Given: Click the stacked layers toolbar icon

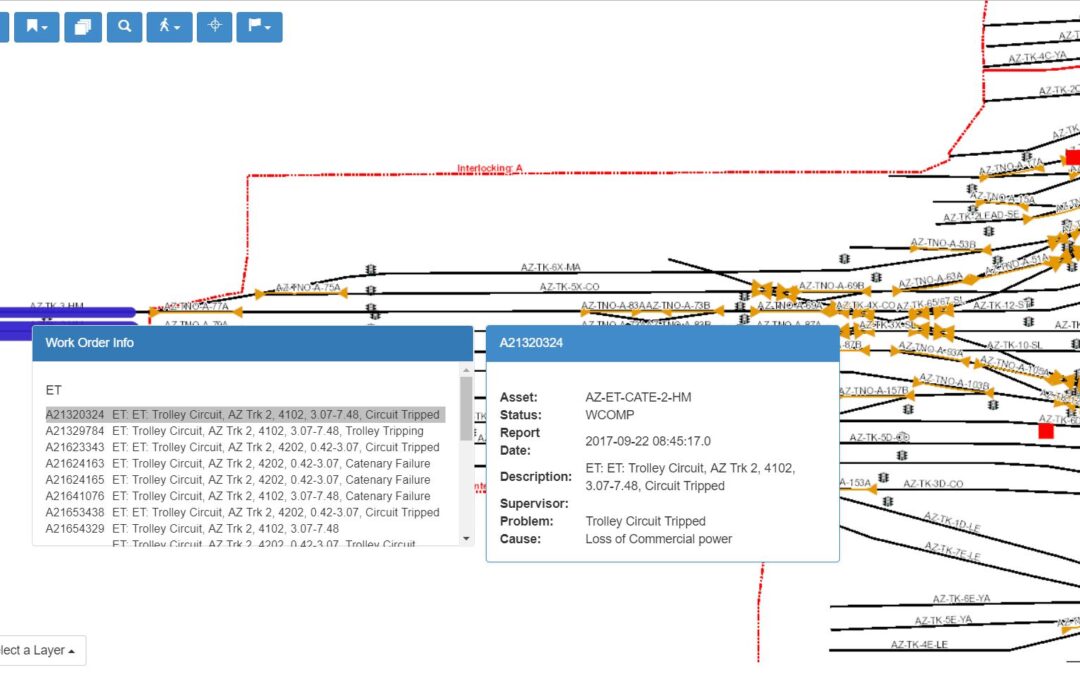Looking at the screenshot, I should click(83, 27).
